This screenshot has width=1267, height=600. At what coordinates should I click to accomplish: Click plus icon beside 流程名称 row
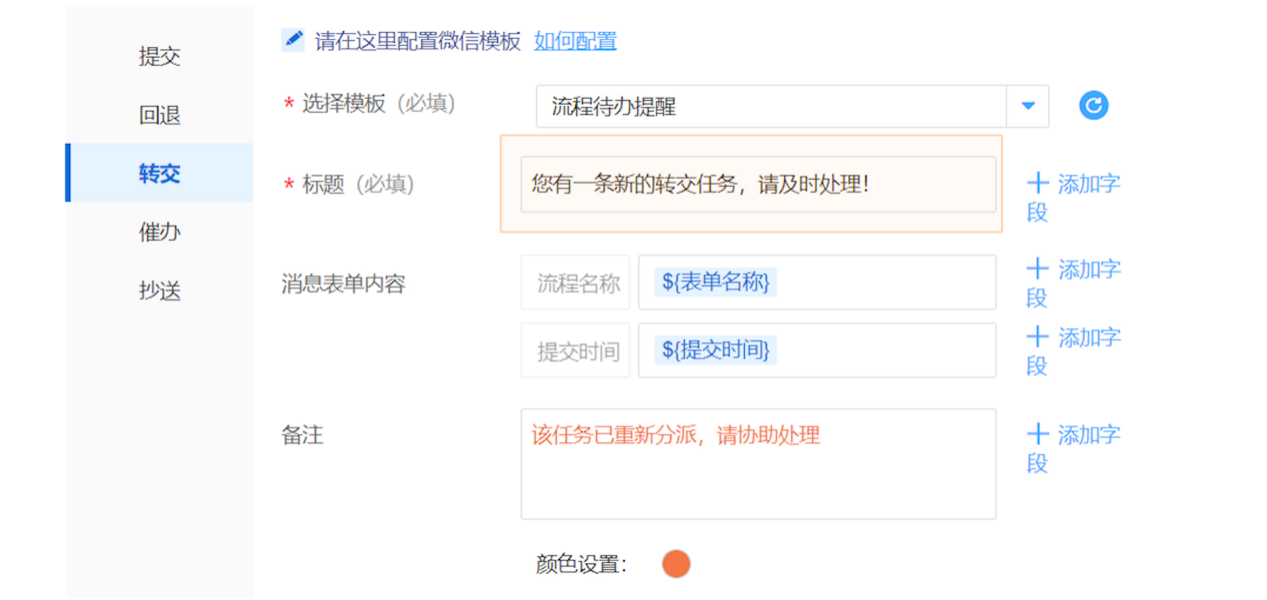click(1038, 269)
